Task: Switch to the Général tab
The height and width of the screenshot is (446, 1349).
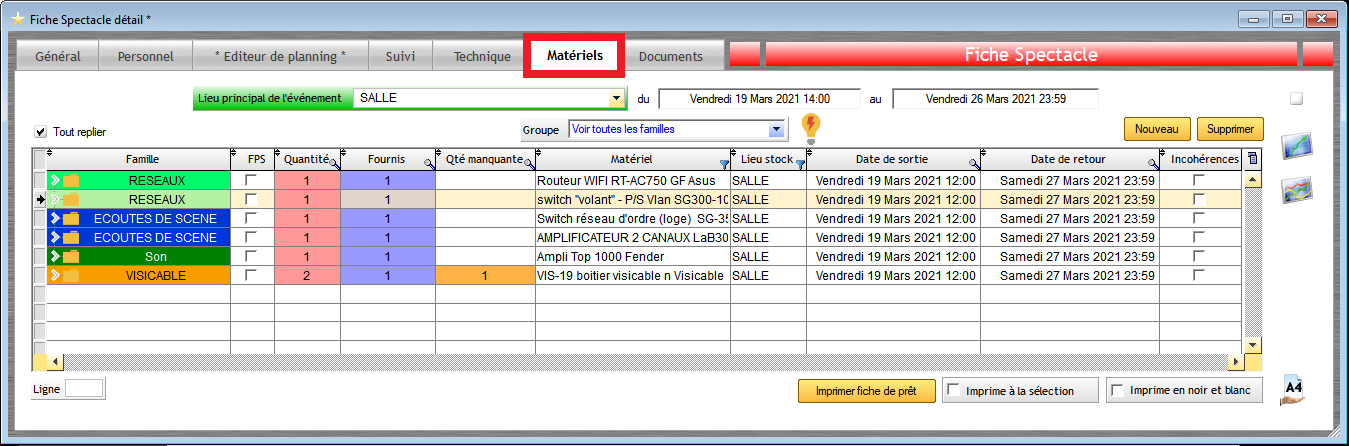Action: coord(58,56)
